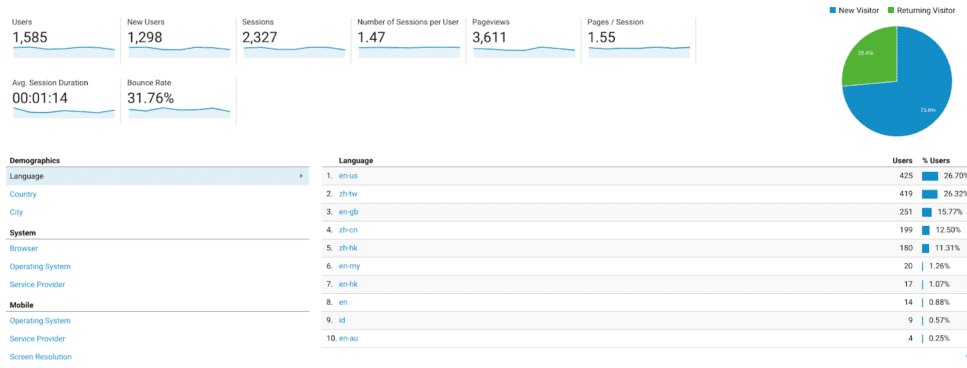The height and width of the screenshot is (368, 967).
Task: Click the 419 users value for zh-tw
Action: (906, 194)
